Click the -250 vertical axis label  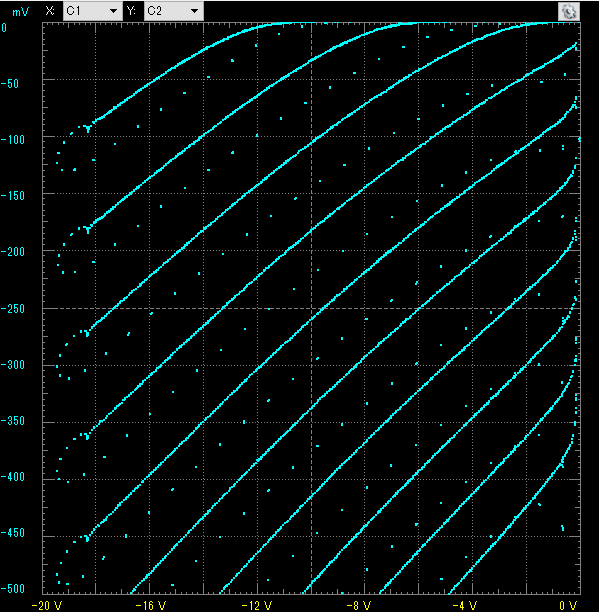point(12,309)
